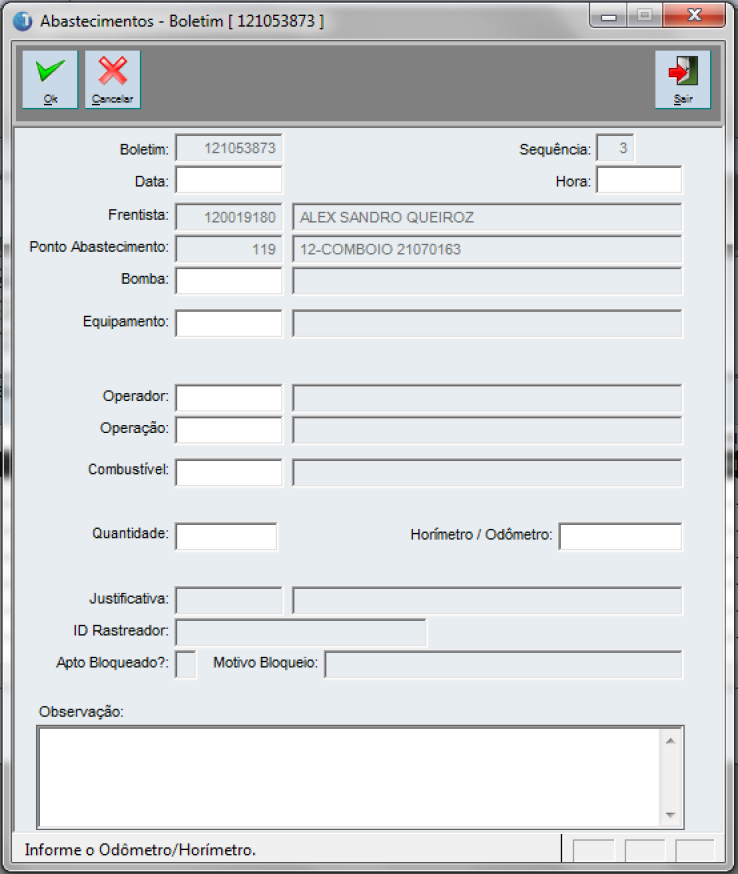This screenshot has width=738, height=874.
Task: Click the app icon in the title bar
Action: [23, 21]
